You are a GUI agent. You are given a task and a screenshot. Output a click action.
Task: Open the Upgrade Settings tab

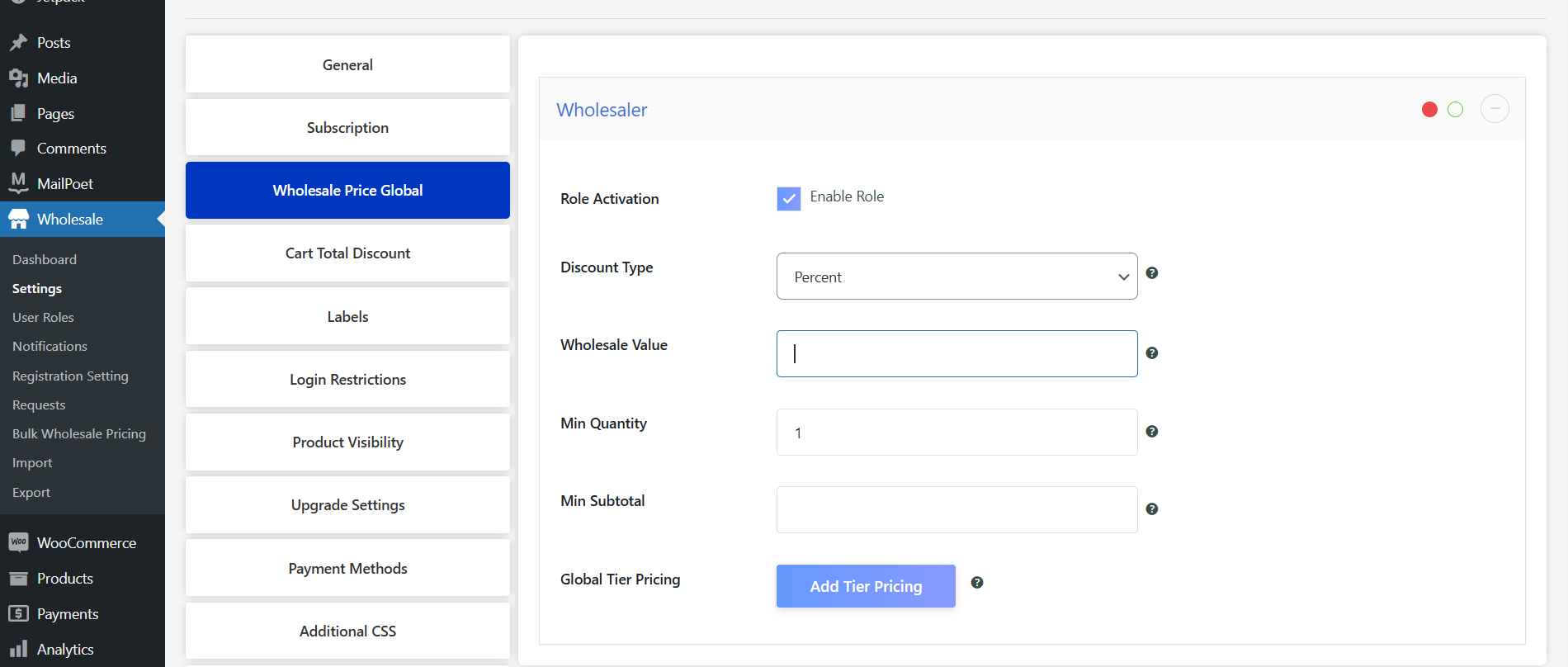(347, 505)
